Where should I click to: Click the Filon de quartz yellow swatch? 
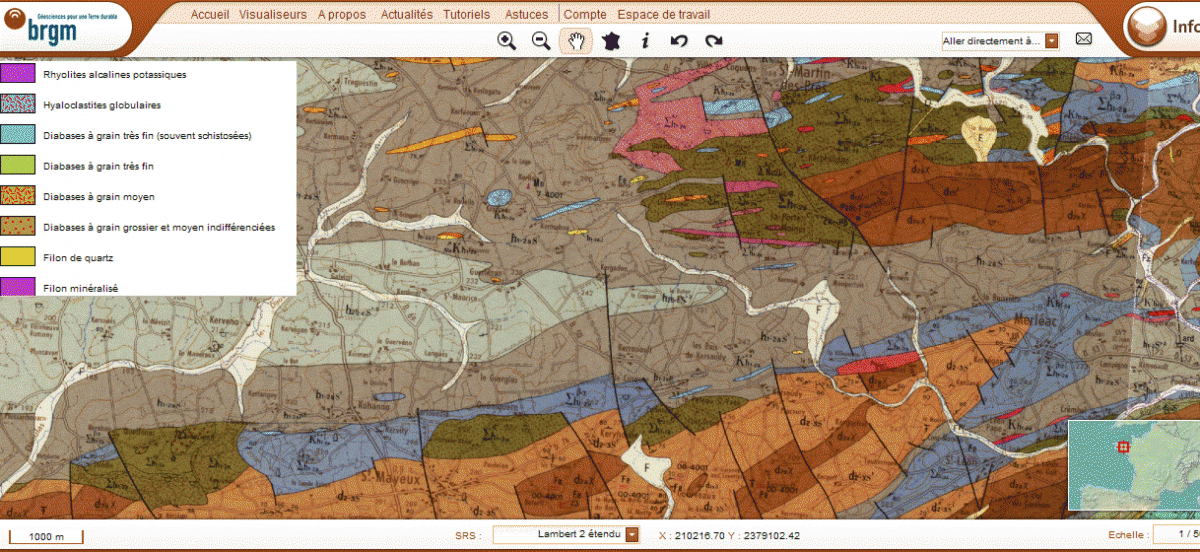(x=19, y=258)
